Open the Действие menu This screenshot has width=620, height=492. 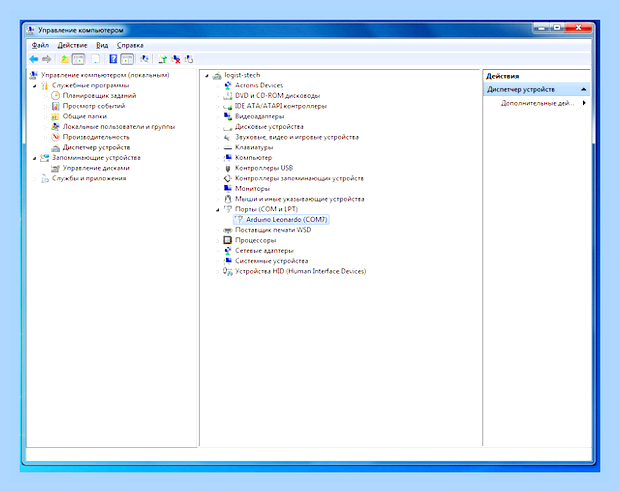72,45
